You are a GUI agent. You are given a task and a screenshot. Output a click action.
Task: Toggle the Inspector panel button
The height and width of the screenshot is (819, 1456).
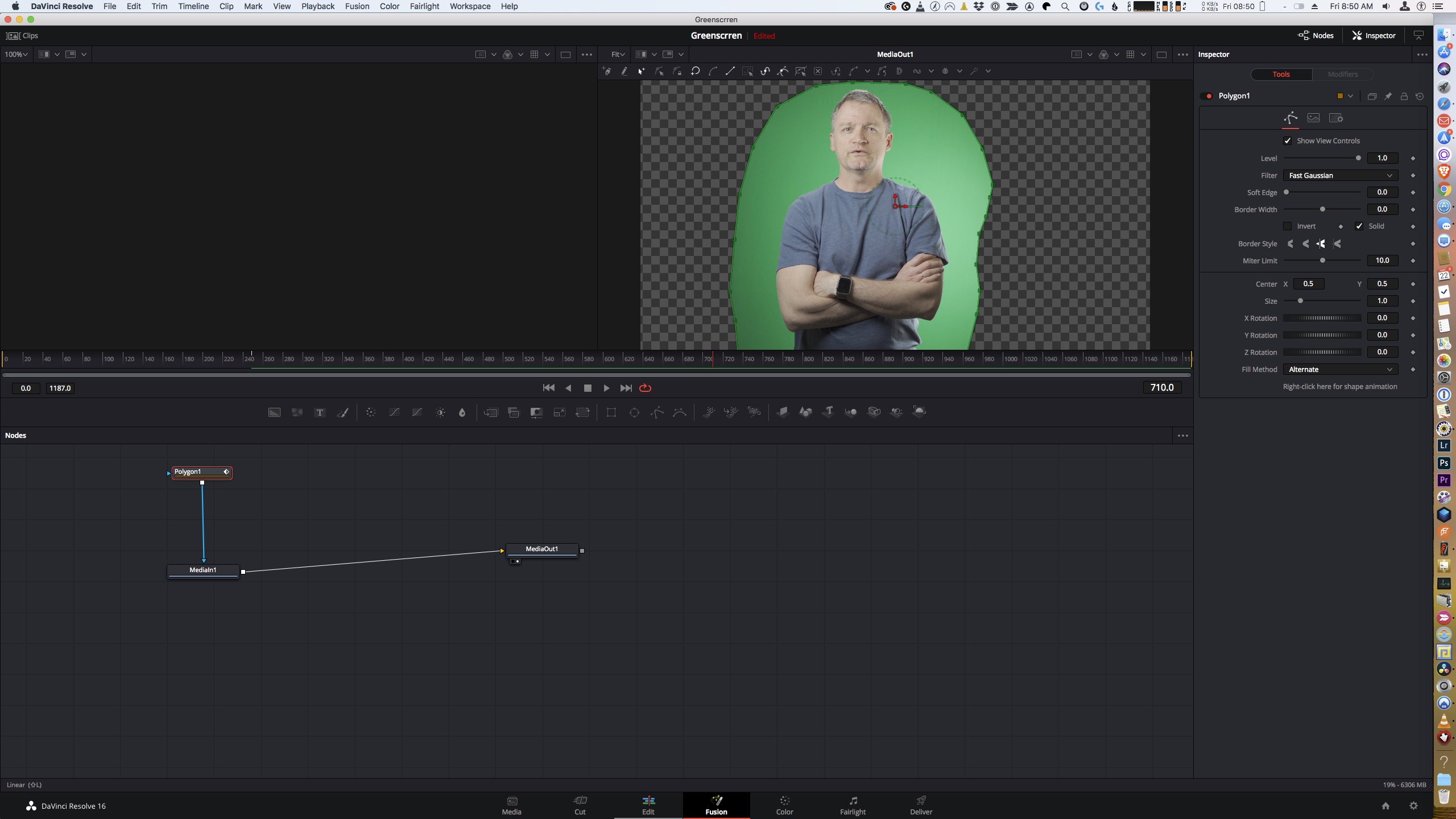[x=1374, y=35]
